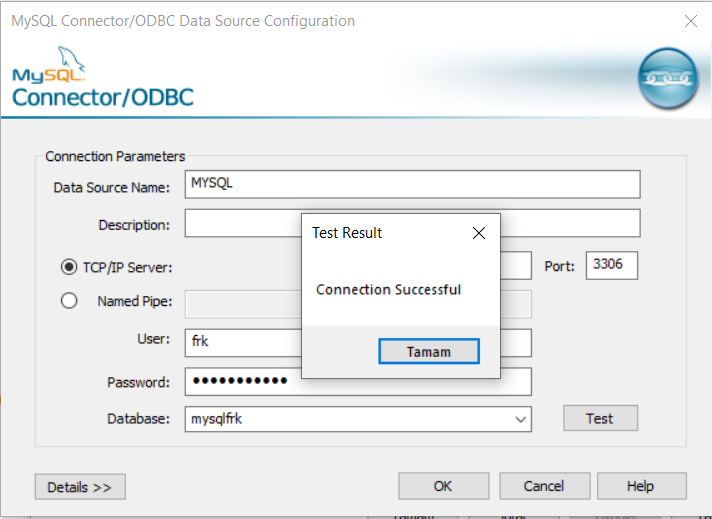
Task: Open the Database dropdown arrow
Action: click(x=520, y=420)
